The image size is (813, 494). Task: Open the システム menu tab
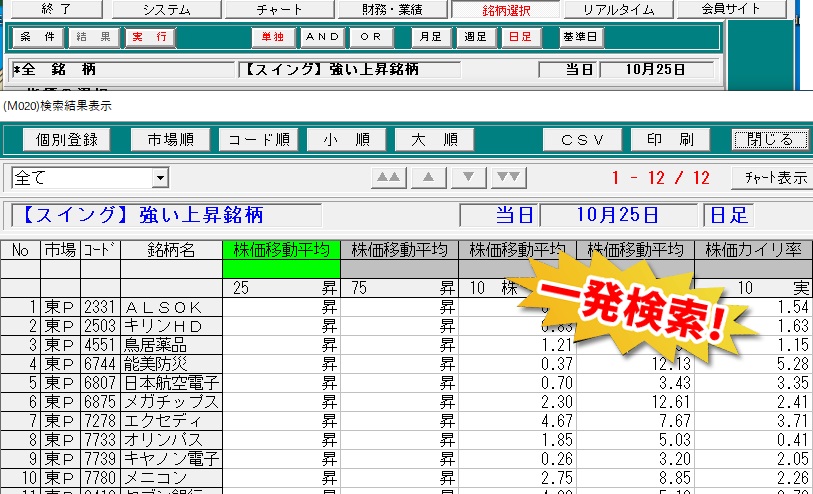point(166,9)
